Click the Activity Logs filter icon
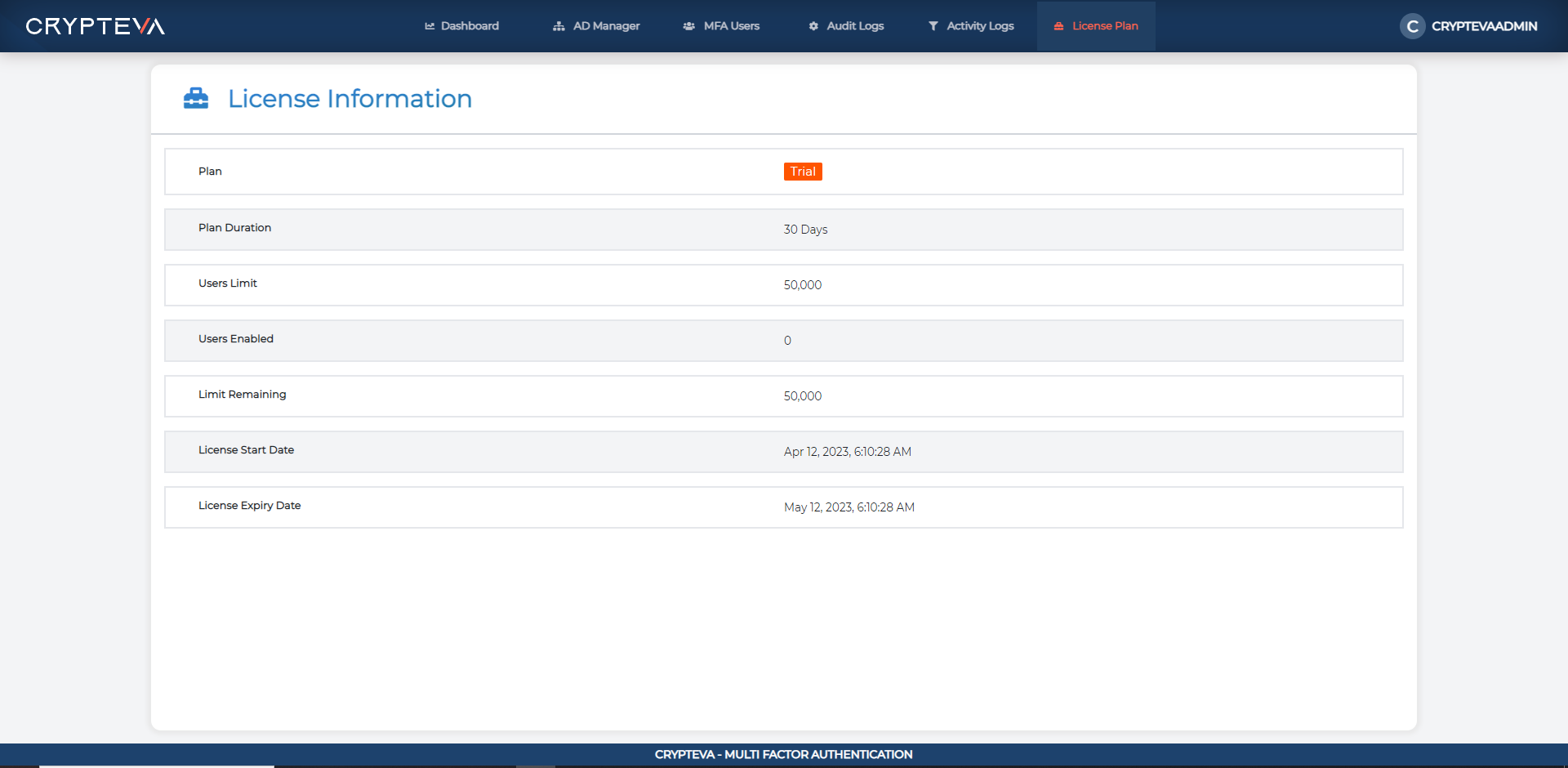This screenshot has width=1568, height=768. coord(933,26)
